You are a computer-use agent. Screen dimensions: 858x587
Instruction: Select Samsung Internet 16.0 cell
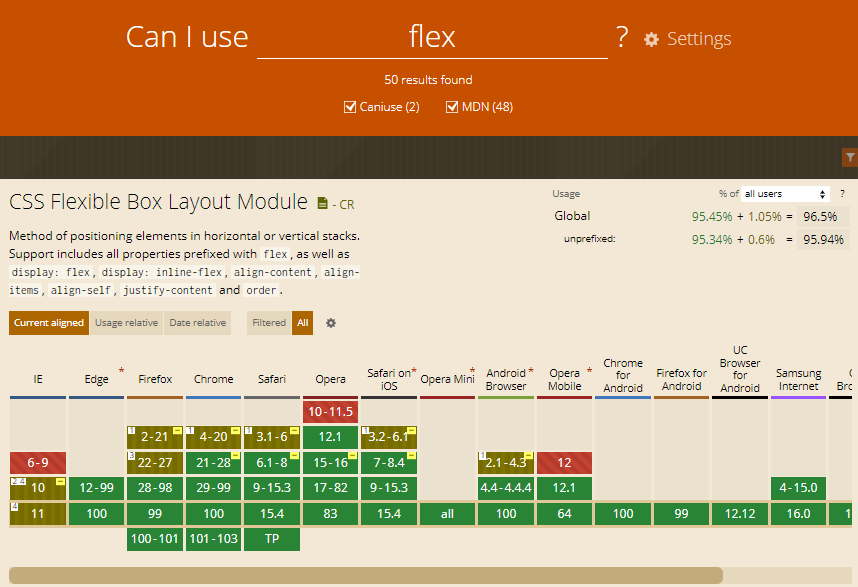click(x=799, y=514)
